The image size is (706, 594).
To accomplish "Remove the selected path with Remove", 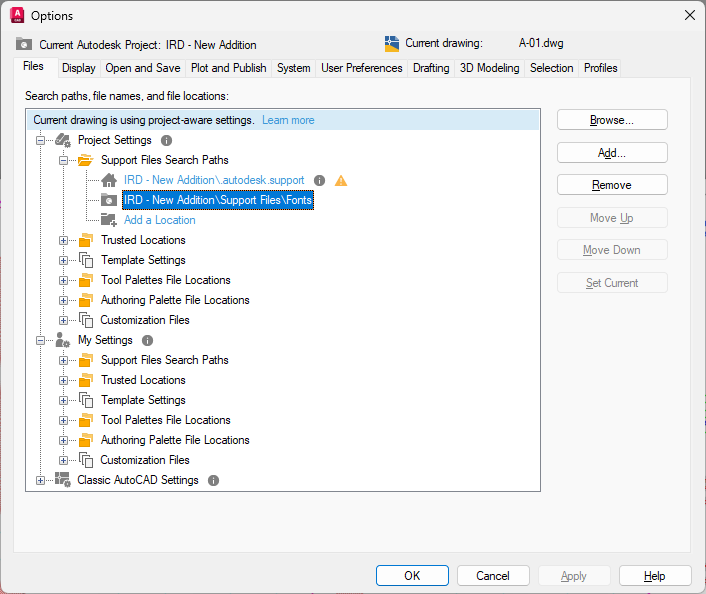I will click(x=612, y=185).
